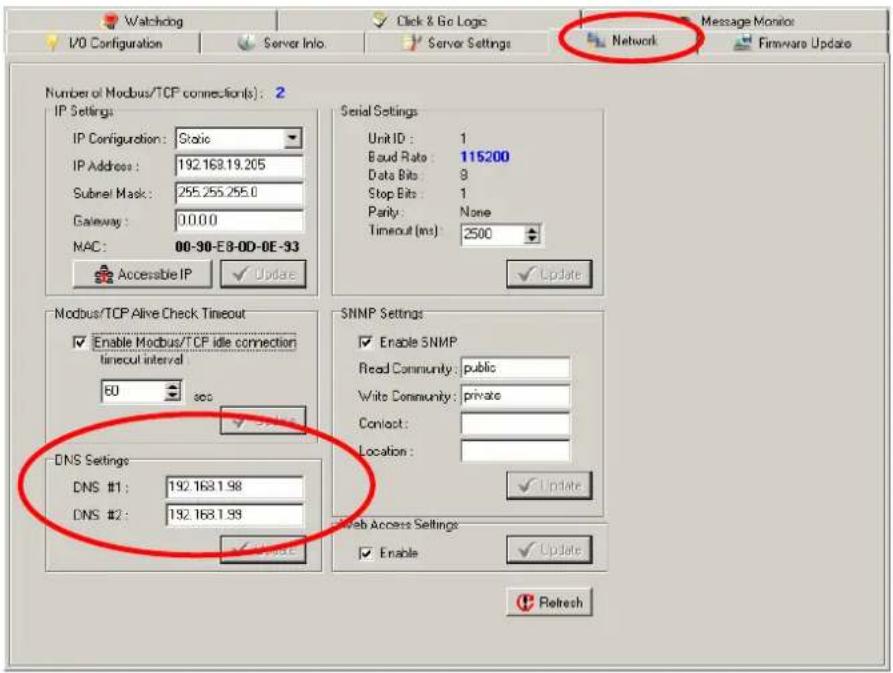The image size is (893, 673).
Task: Click the IP Address field
Action: pyautogui.click(x=239, y=166)
